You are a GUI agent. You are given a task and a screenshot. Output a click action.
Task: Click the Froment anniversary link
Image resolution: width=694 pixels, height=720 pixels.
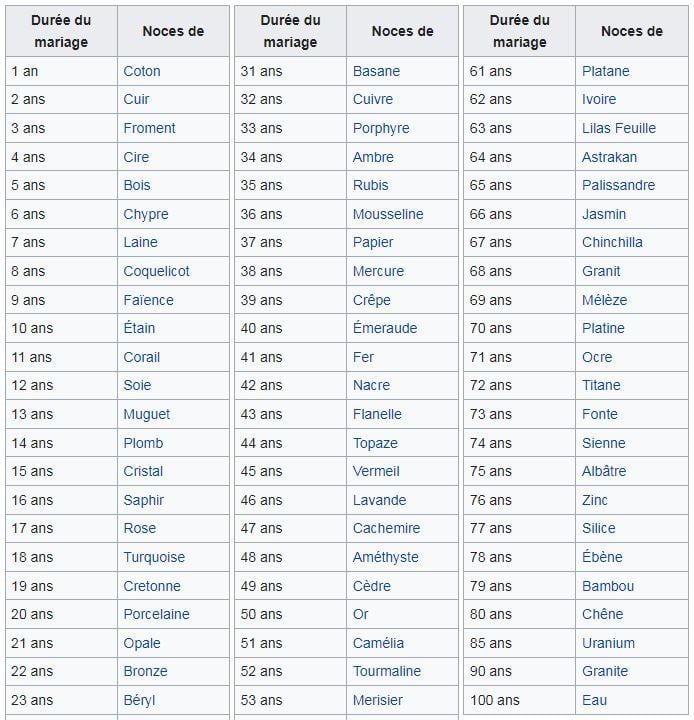(x=149, y=128)
